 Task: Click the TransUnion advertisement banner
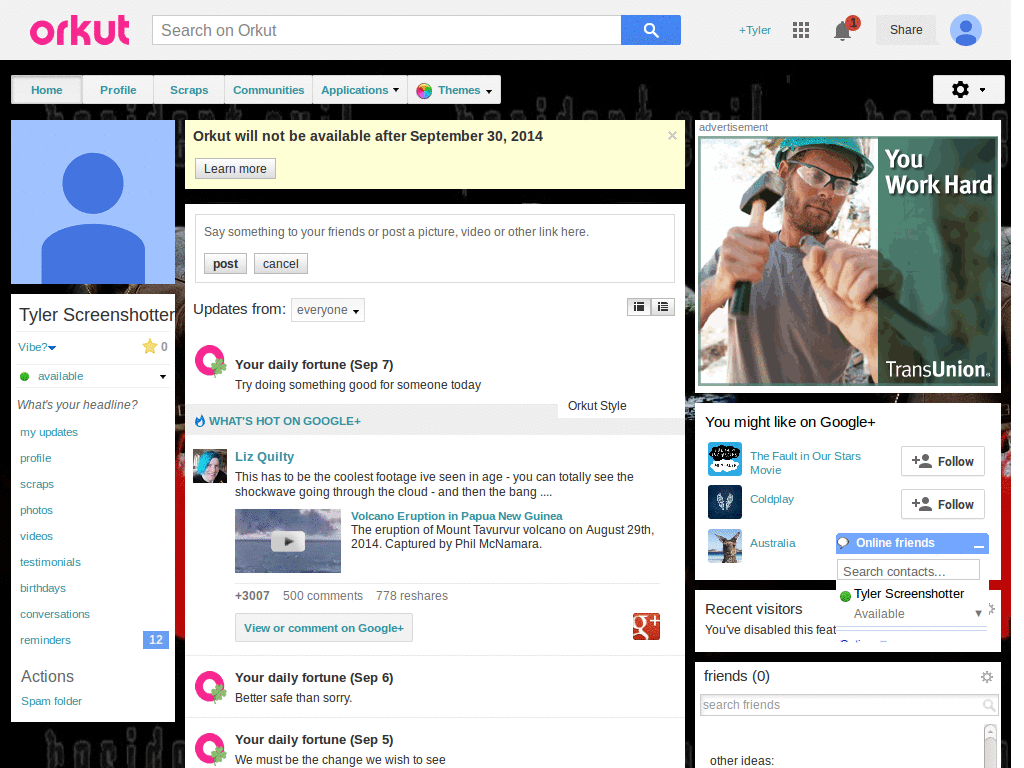(x=848, y=261)
